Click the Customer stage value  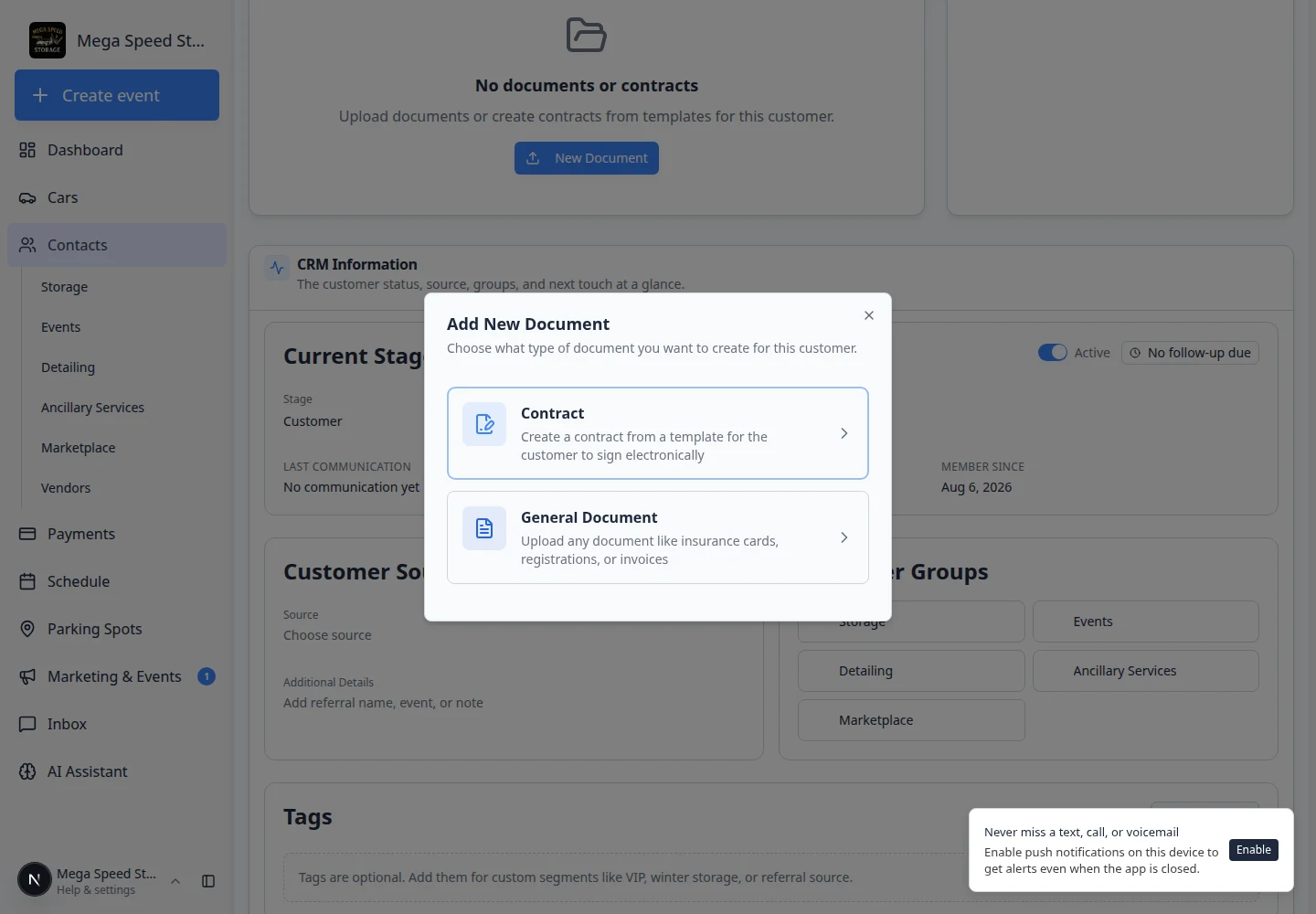(x=313, y=421)
